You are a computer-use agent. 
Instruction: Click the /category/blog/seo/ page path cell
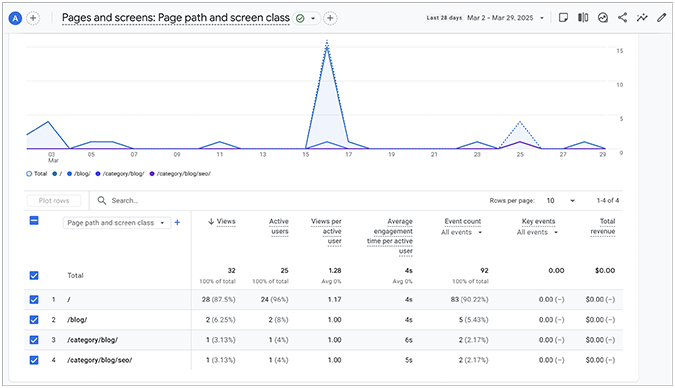(x=99, y=360)
